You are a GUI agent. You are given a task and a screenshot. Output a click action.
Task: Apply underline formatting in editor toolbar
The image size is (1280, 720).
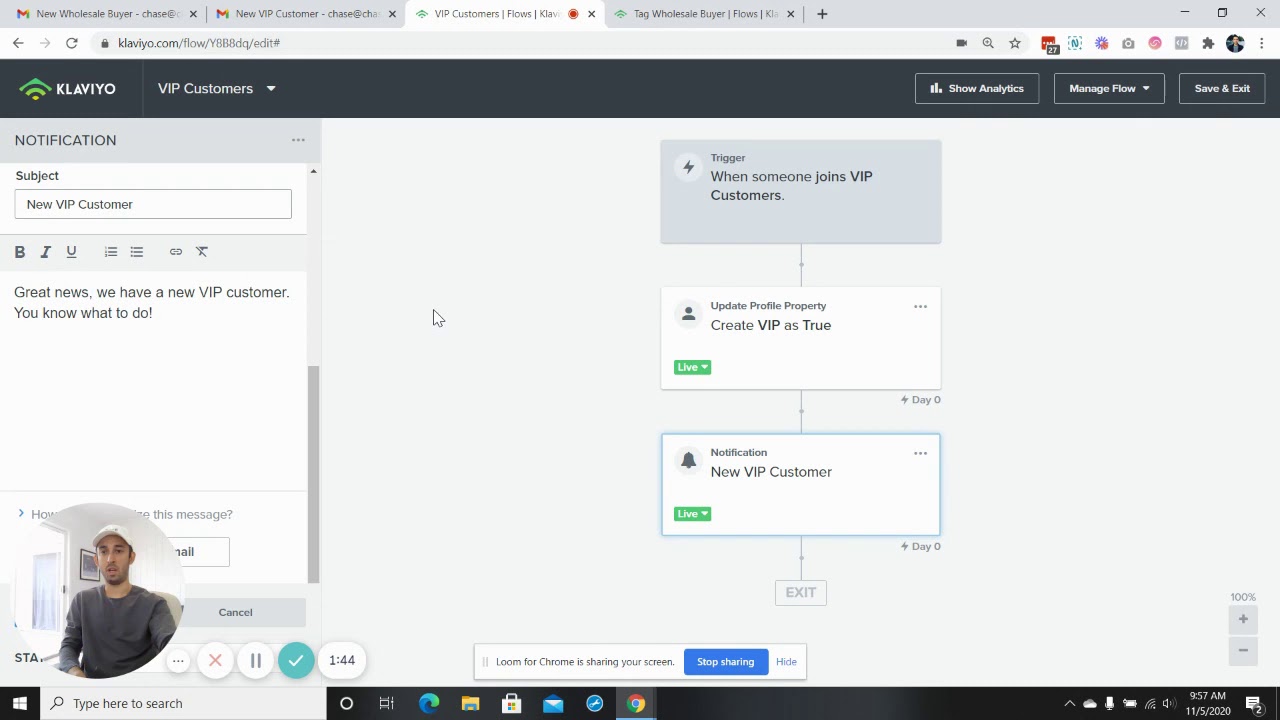pyautogui.click(x=71, y=252)
